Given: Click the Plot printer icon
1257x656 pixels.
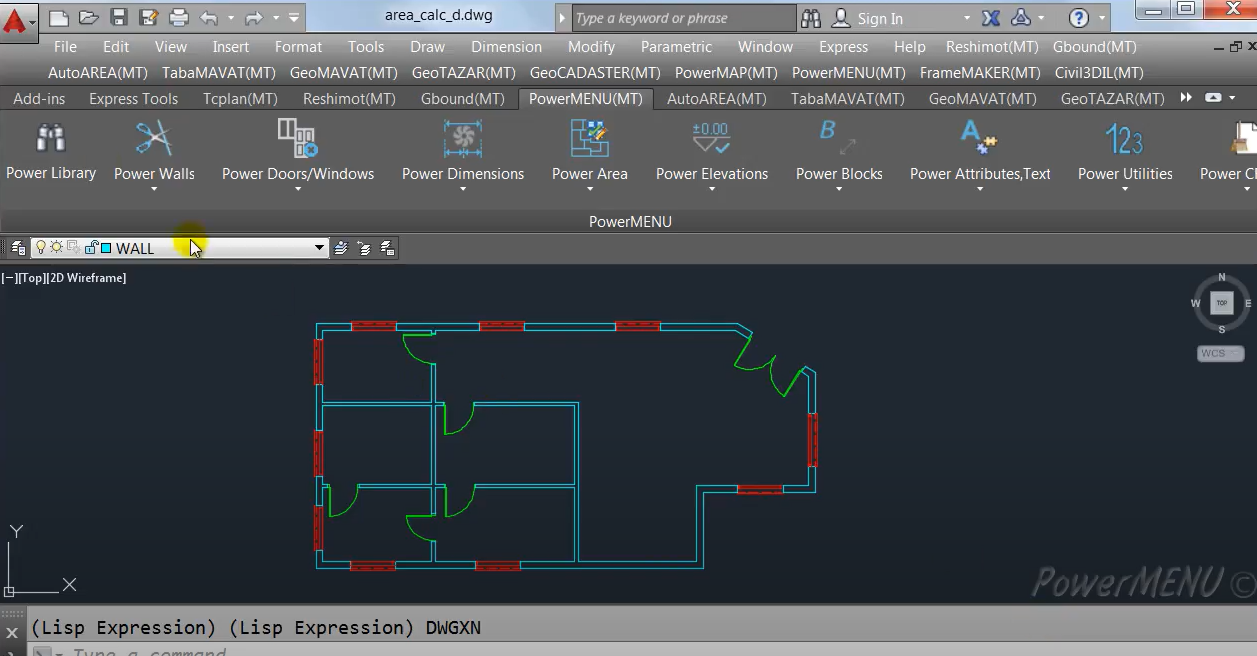Looking at the screenshot, I should tap(178, 18).
